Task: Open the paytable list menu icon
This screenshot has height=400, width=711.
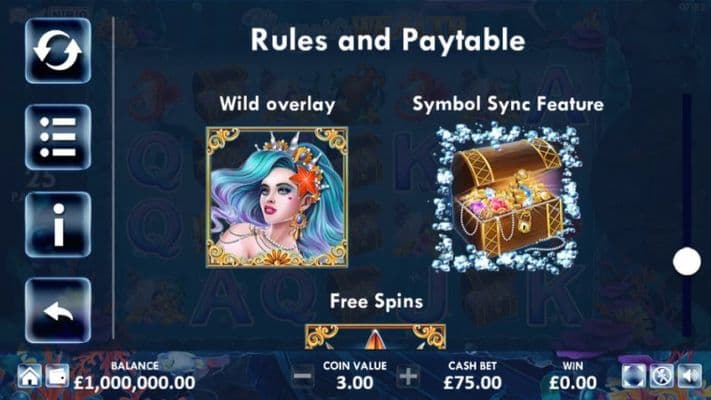Action: point(58,137)
